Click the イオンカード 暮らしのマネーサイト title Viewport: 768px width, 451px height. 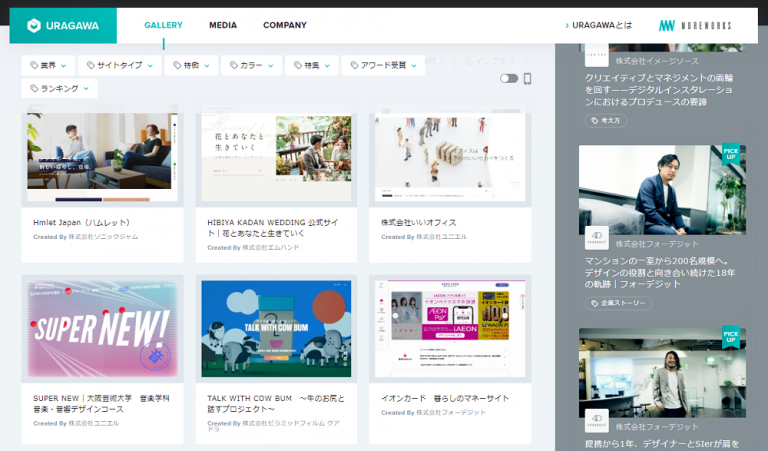tap(445, 398)
